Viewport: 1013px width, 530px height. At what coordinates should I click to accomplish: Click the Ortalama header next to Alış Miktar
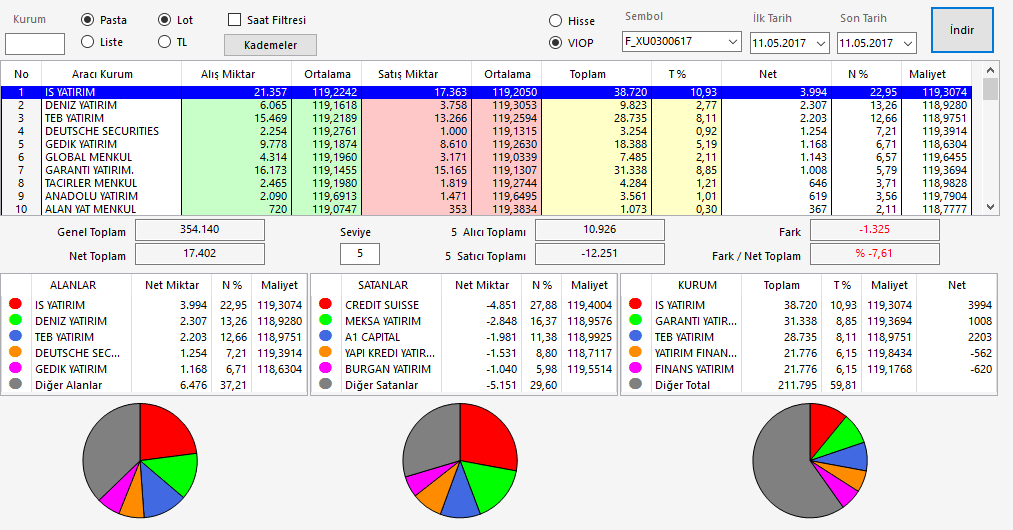327,74
